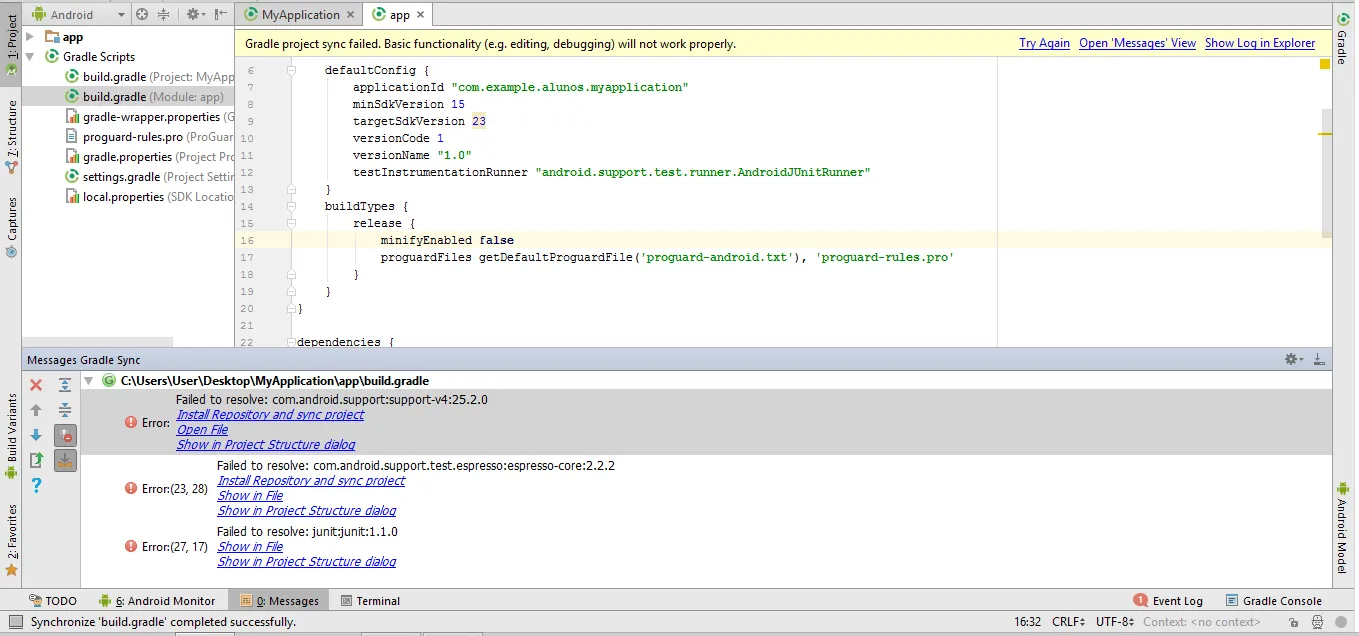Switch to the MyApplication editor tab
Image resolution: width=1359 pixels, height=636 pixels.
pyautogui.click(x=299, y=15)
